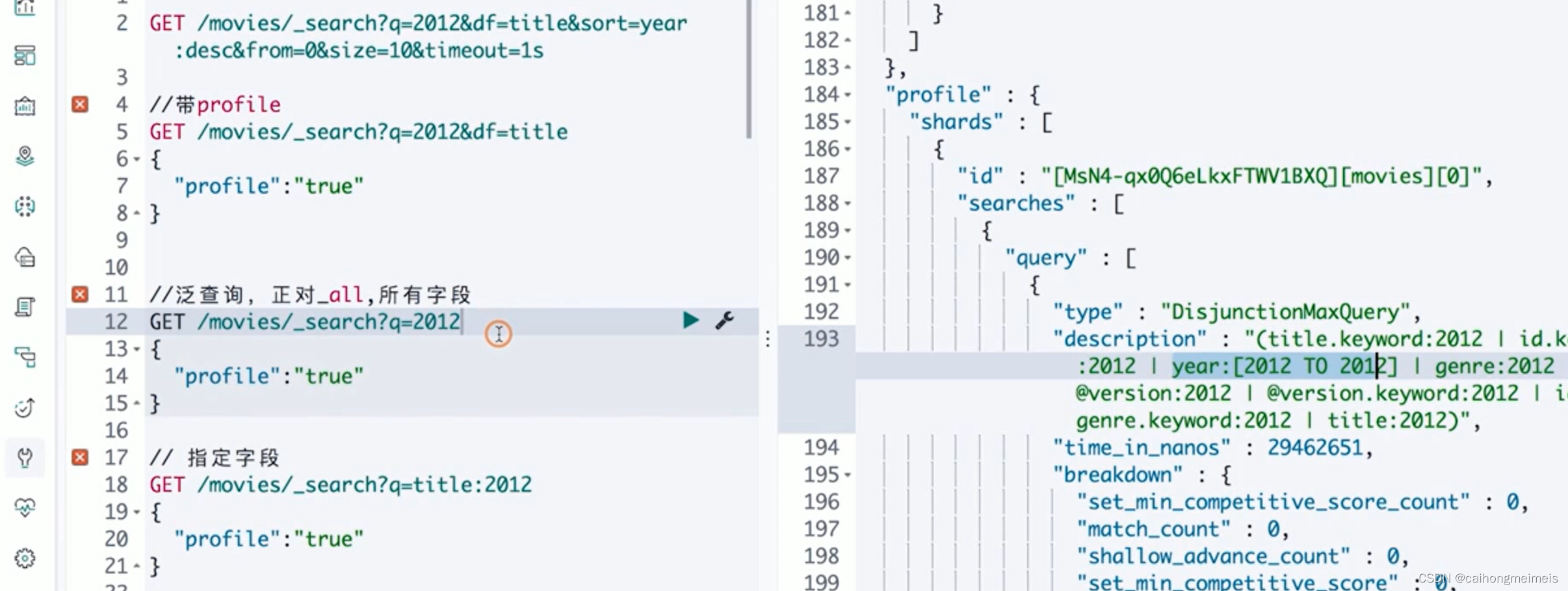This screenshot has width=1568, height=591.
Task: Click the pane divider handle between editors
Action: coord(768,339)
